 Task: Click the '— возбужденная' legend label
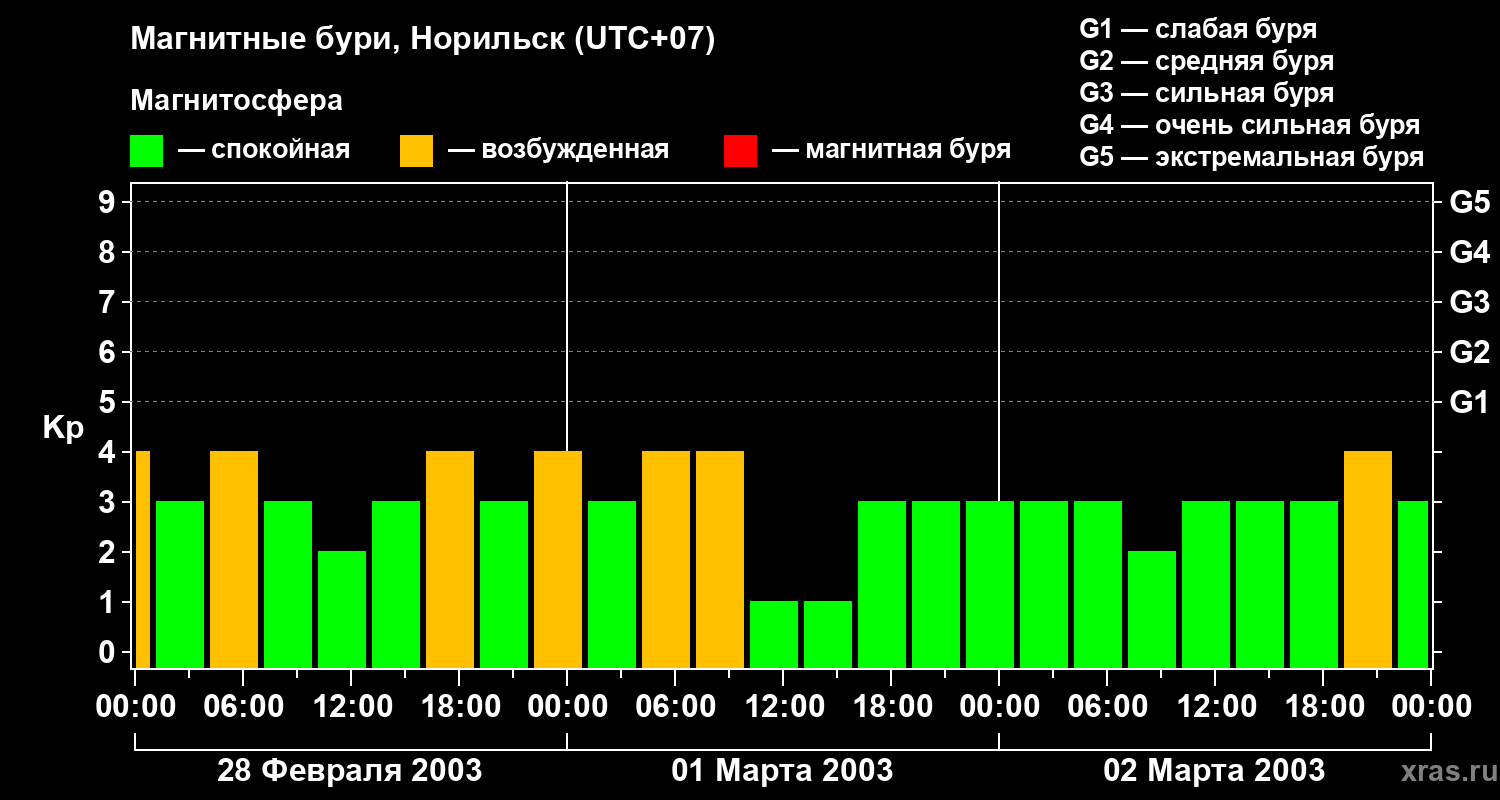(x=558, y=150)
